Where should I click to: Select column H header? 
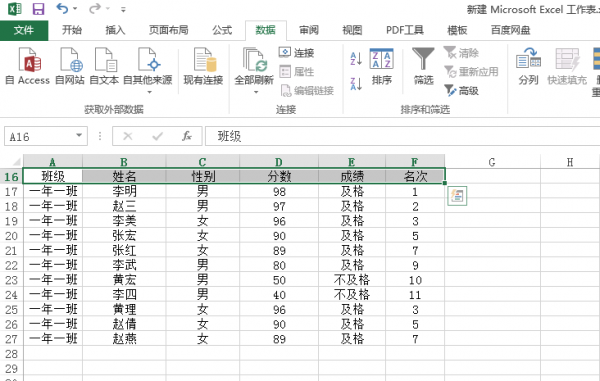(570, 161)
